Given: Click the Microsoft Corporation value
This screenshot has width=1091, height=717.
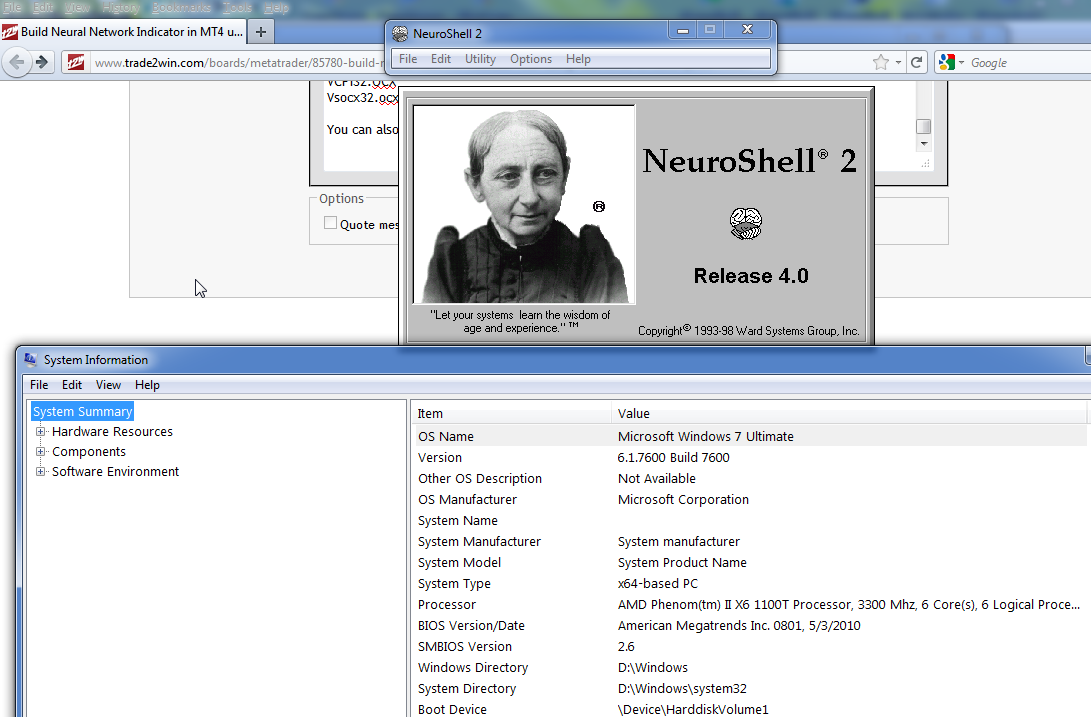Looking at the screenshot, I should tap(683, 499).
